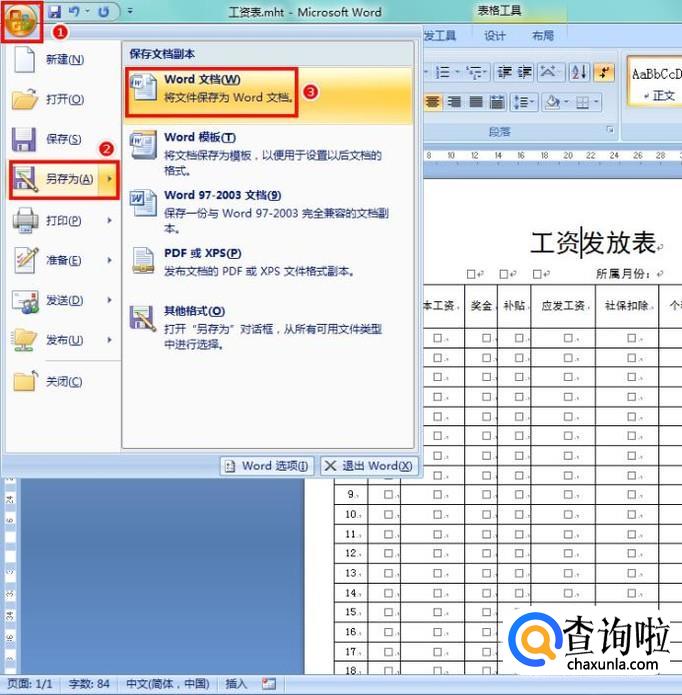Viewport: 682px width, 695px height.
Task: Toggle 插入 mode in status bar
Action: [236, 683]
